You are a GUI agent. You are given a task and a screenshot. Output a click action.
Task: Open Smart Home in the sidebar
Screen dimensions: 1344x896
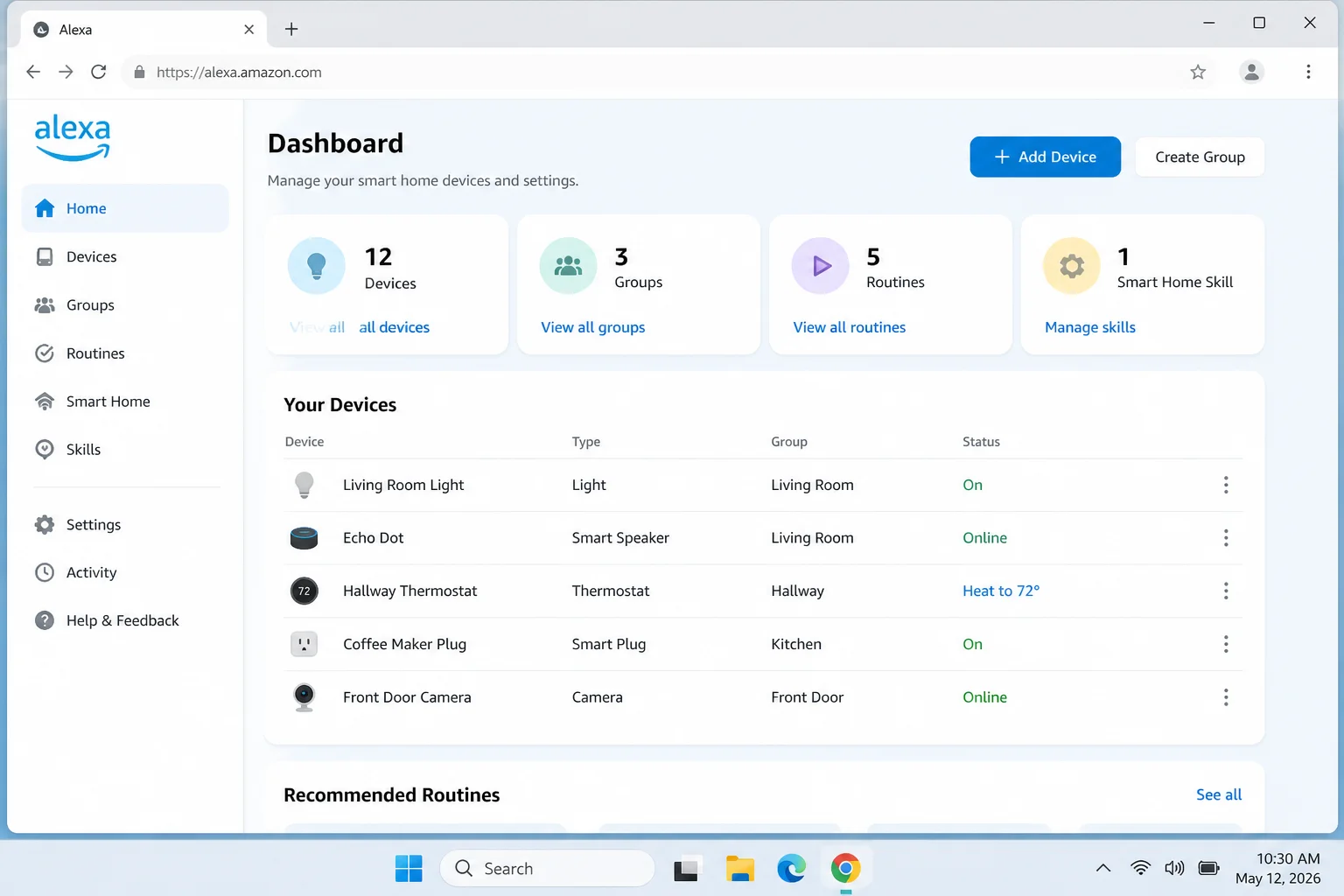[x=125, y=402]
